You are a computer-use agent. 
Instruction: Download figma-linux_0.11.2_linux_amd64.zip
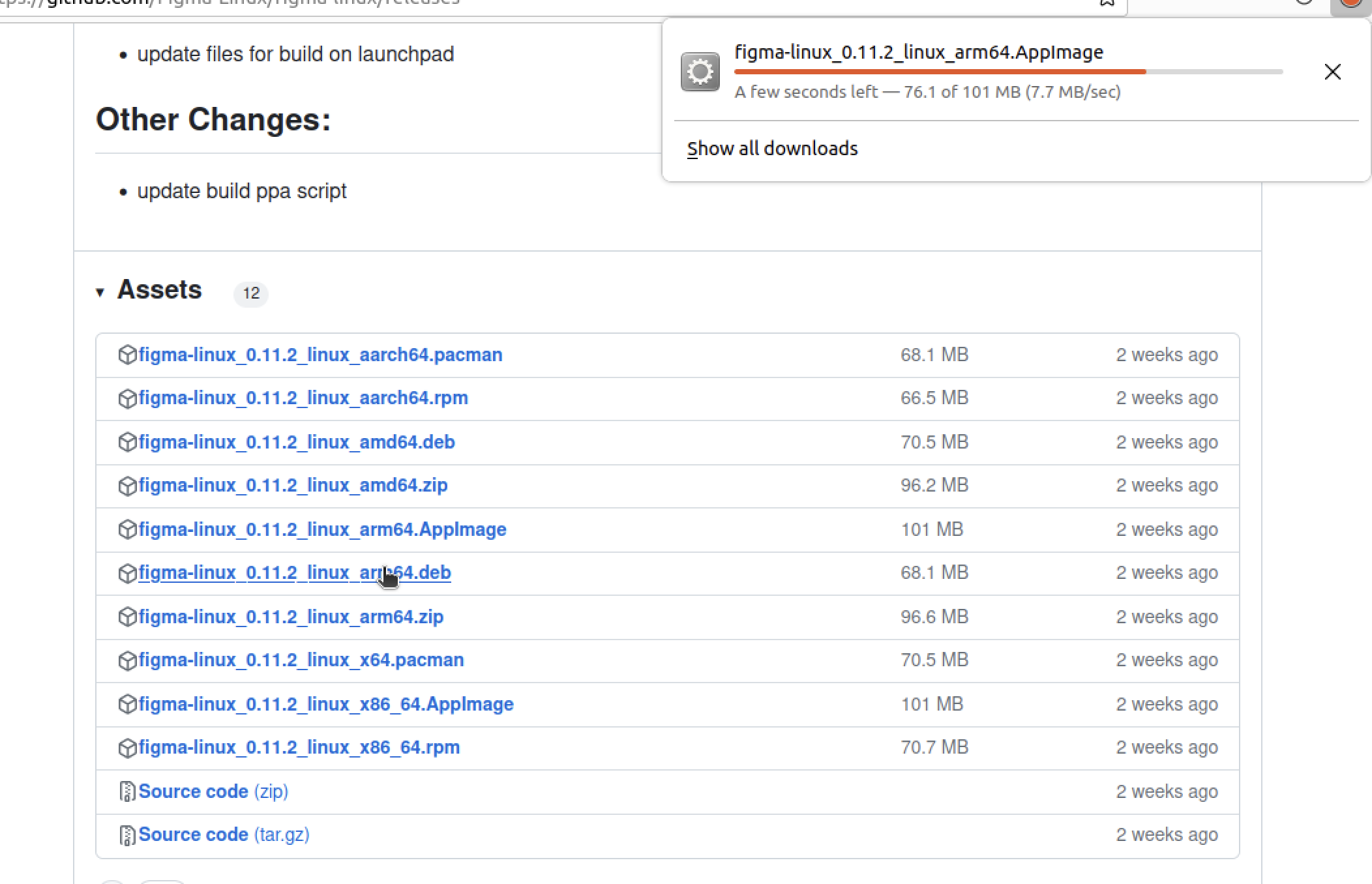click(x=293, y=485)
